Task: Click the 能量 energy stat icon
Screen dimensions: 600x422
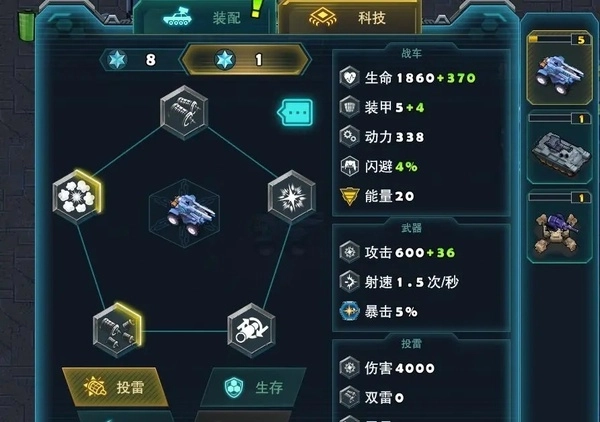Action: 349,196
